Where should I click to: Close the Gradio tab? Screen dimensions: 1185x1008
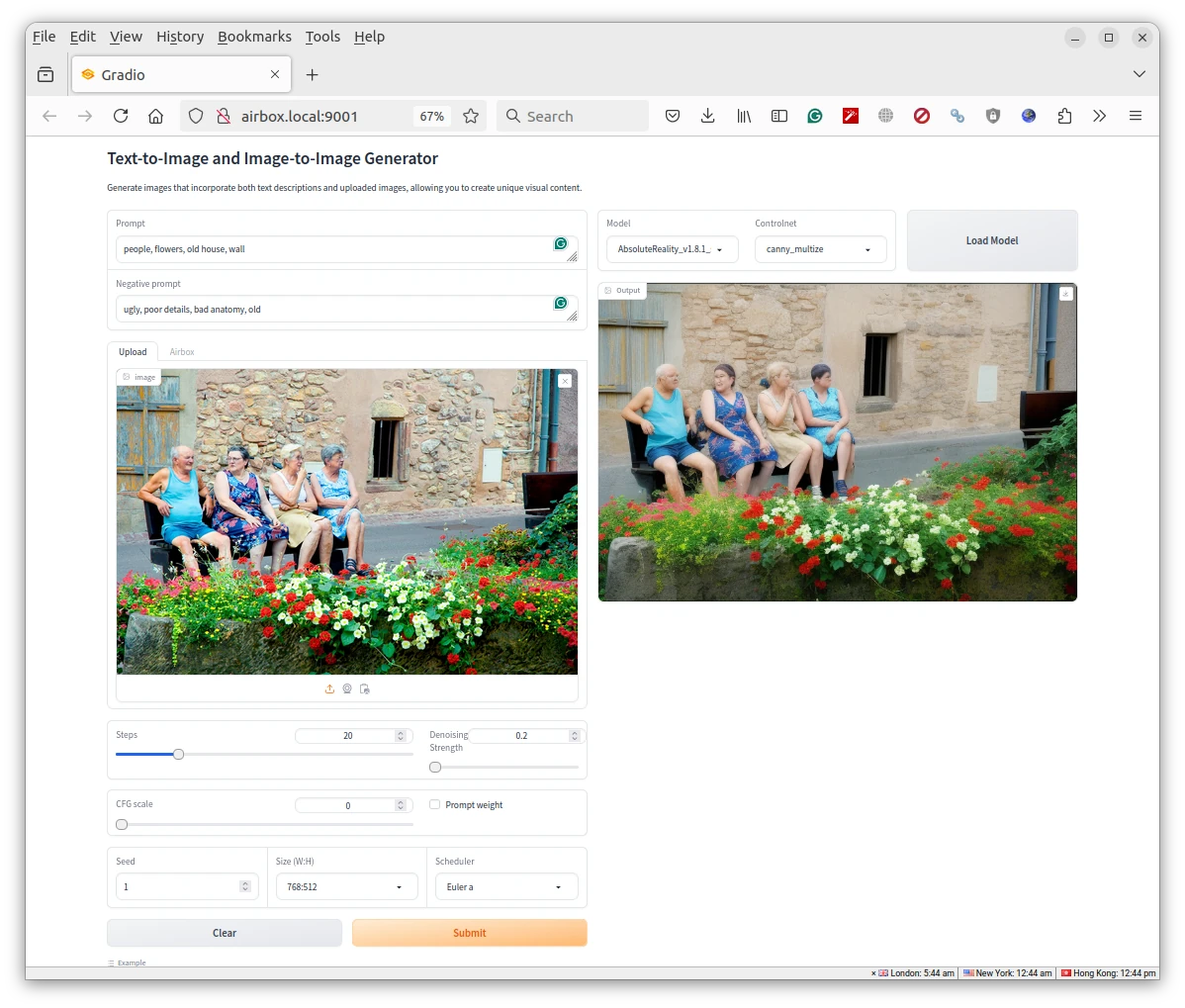(x=275, y=75)
